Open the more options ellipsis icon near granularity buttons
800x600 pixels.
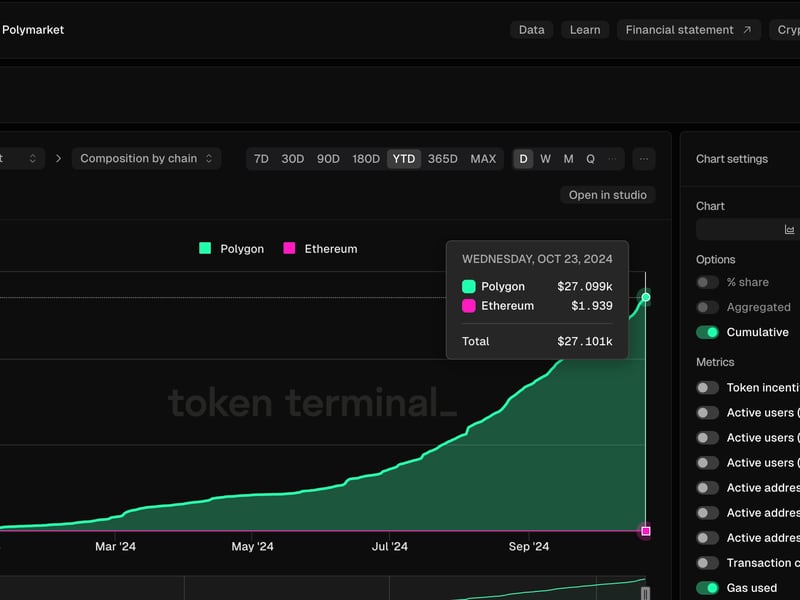[644, 158]
